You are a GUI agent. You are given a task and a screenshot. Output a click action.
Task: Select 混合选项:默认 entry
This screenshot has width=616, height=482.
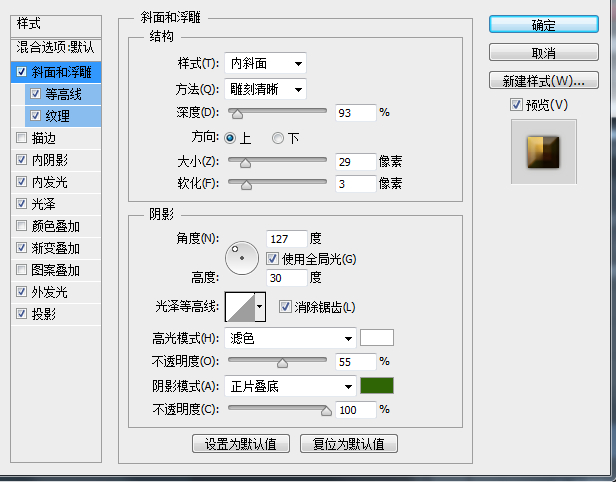pos(56,48)
